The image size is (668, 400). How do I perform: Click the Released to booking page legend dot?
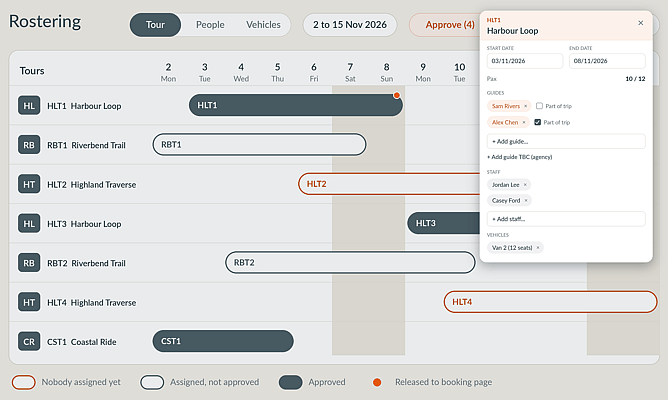(377, 382)
